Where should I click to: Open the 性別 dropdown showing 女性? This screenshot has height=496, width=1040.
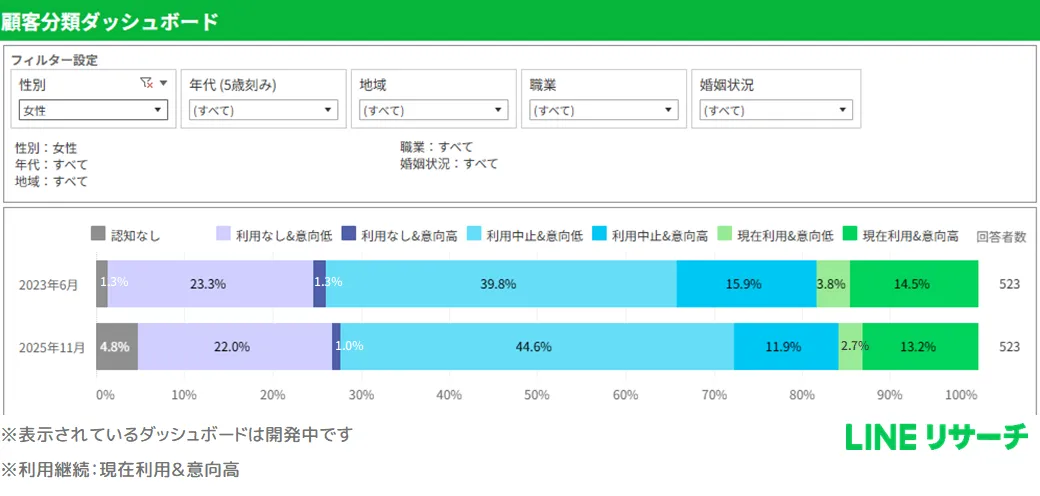tap(93, 110)
